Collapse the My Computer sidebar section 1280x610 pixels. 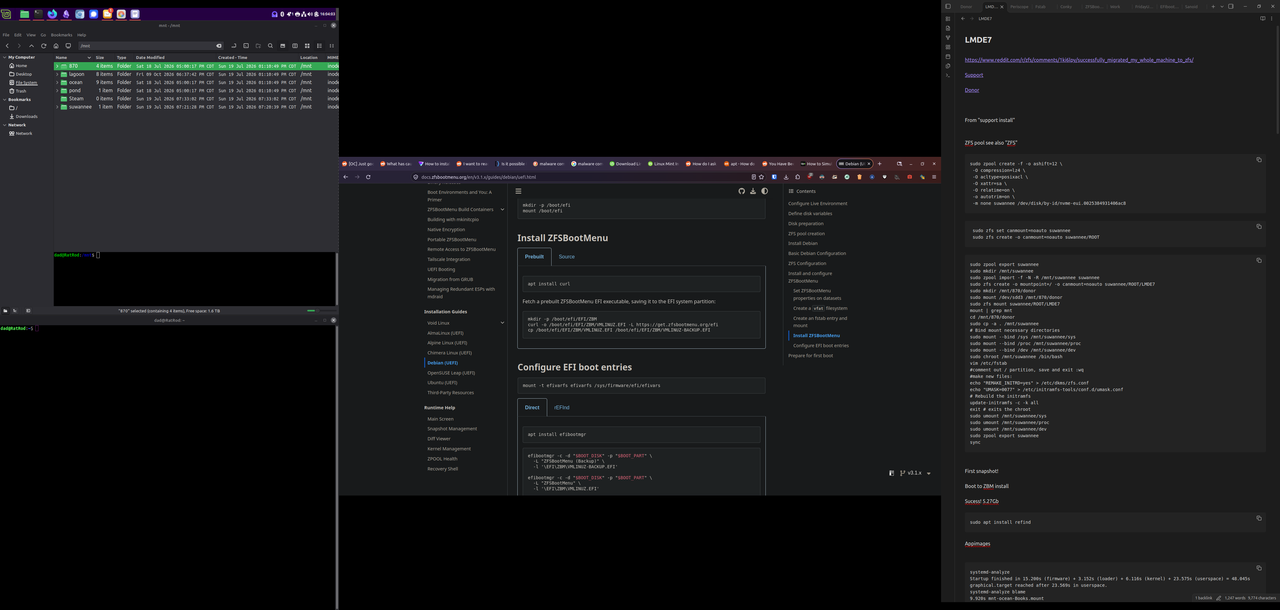pyautogui.click(x=4, y=57)
